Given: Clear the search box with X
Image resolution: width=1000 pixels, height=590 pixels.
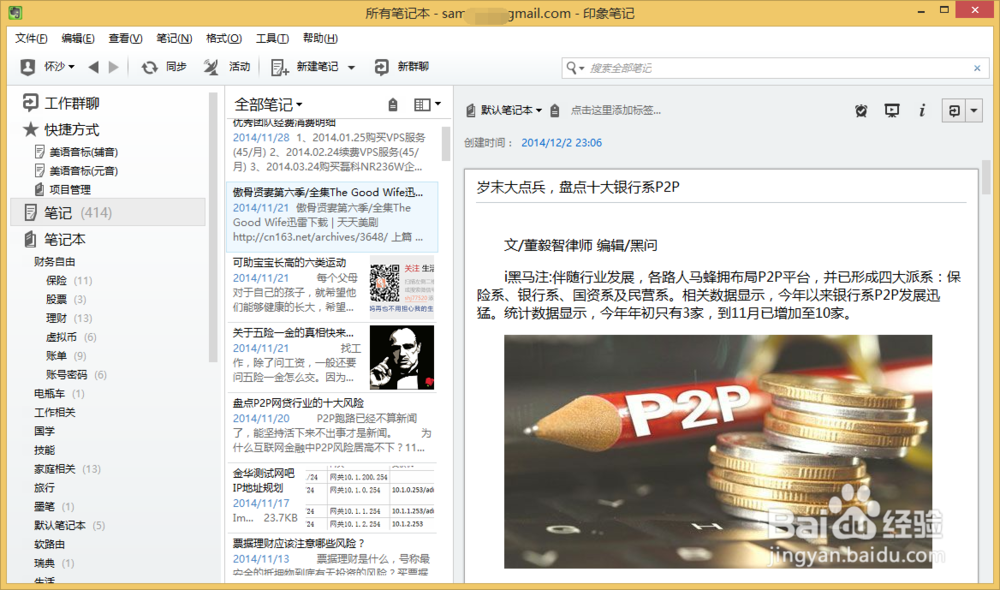Looking at the screenshot, I should pos(977,68).
